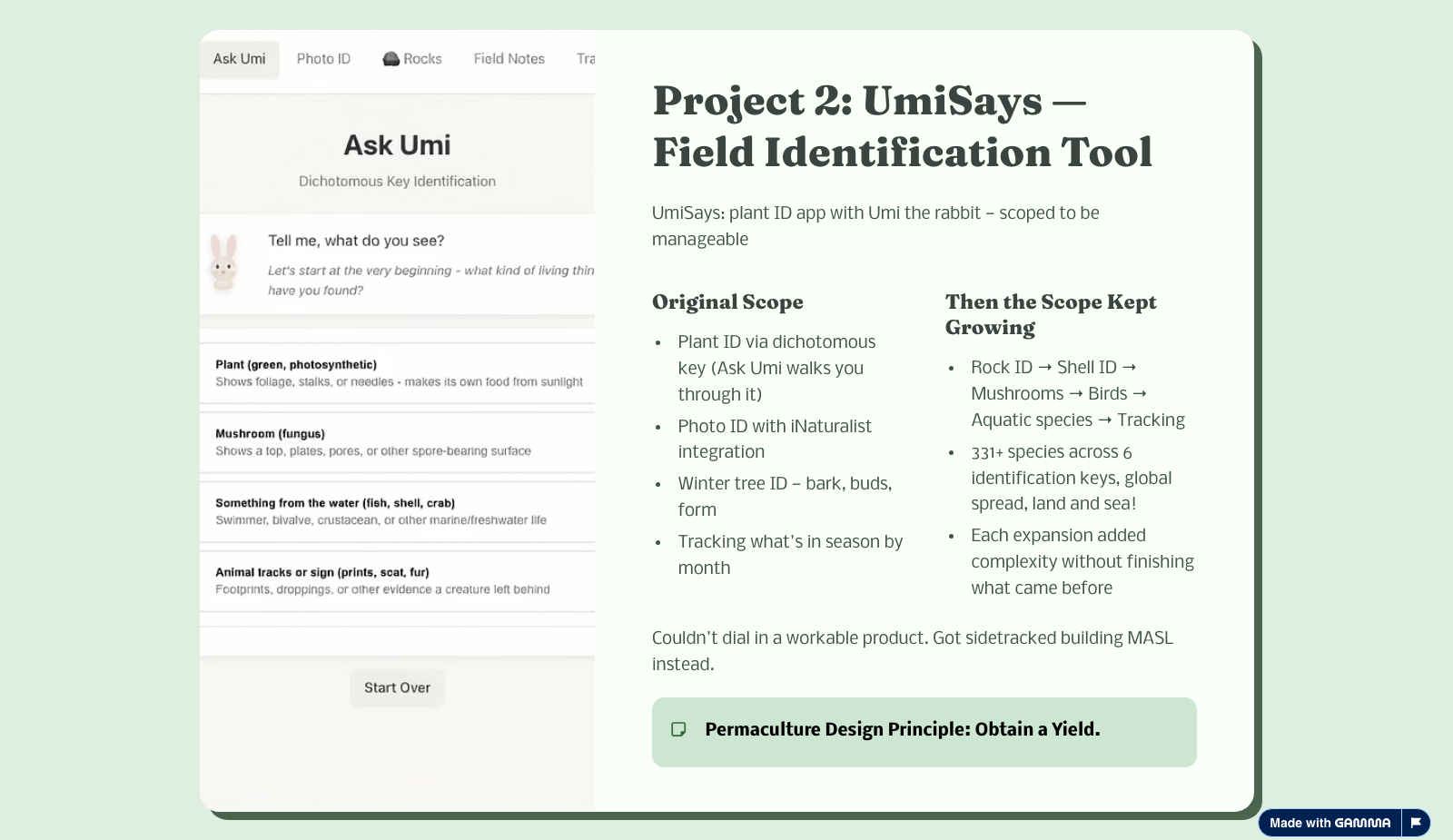This screenshot has height=840, width=1453.
Task: Click the flag icon beside the Gamma badge
Action: (x=1416, y=823)
